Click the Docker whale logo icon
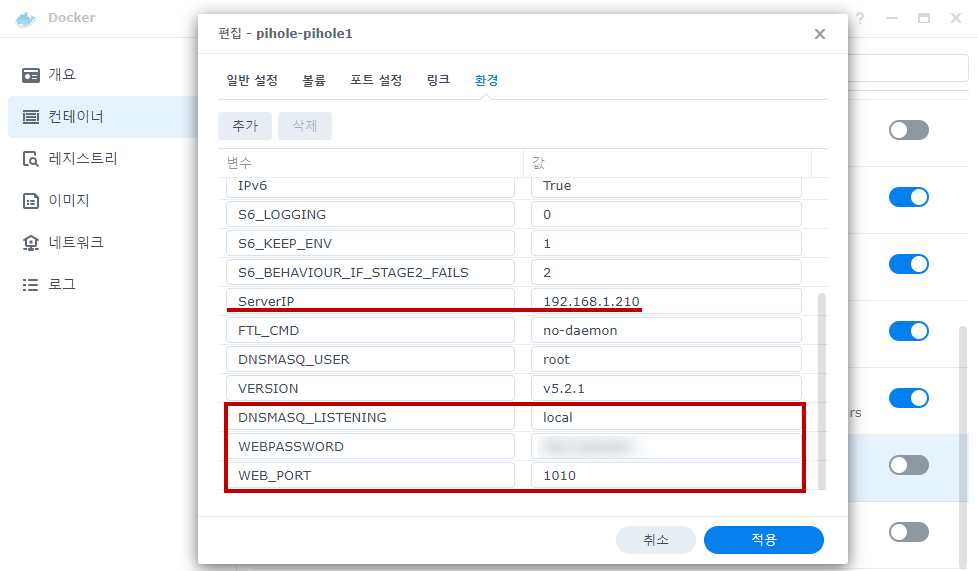 26,19
